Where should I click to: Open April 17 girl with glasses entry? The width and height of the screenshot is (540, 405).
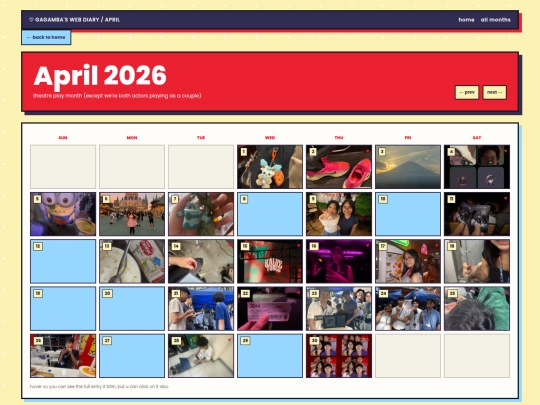coord(408,261)
